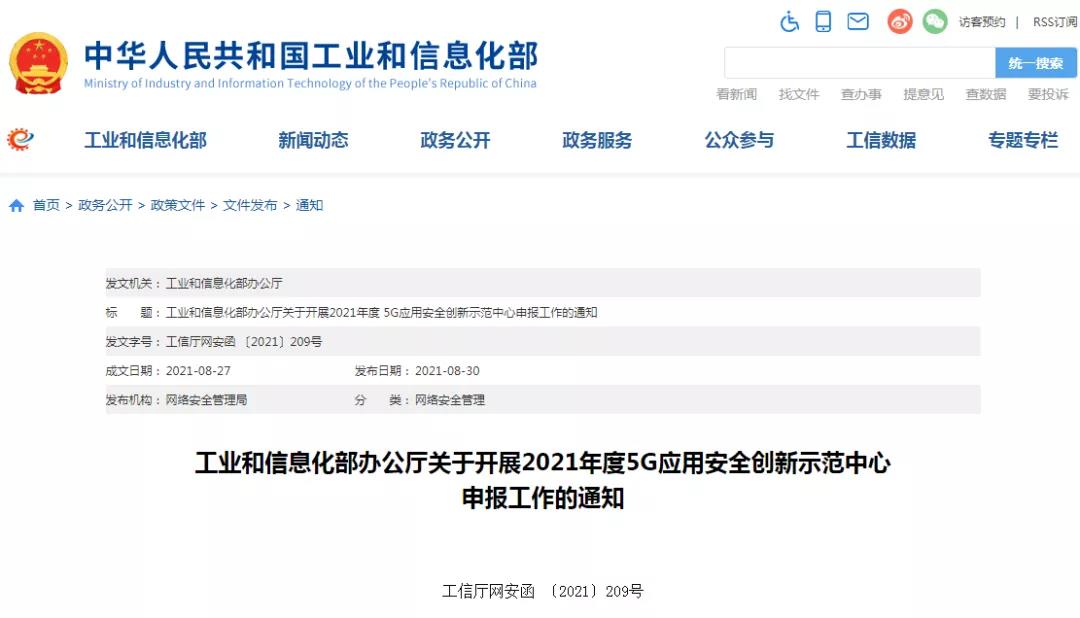Open the 要投诉 complaint link

(1047, 94)
